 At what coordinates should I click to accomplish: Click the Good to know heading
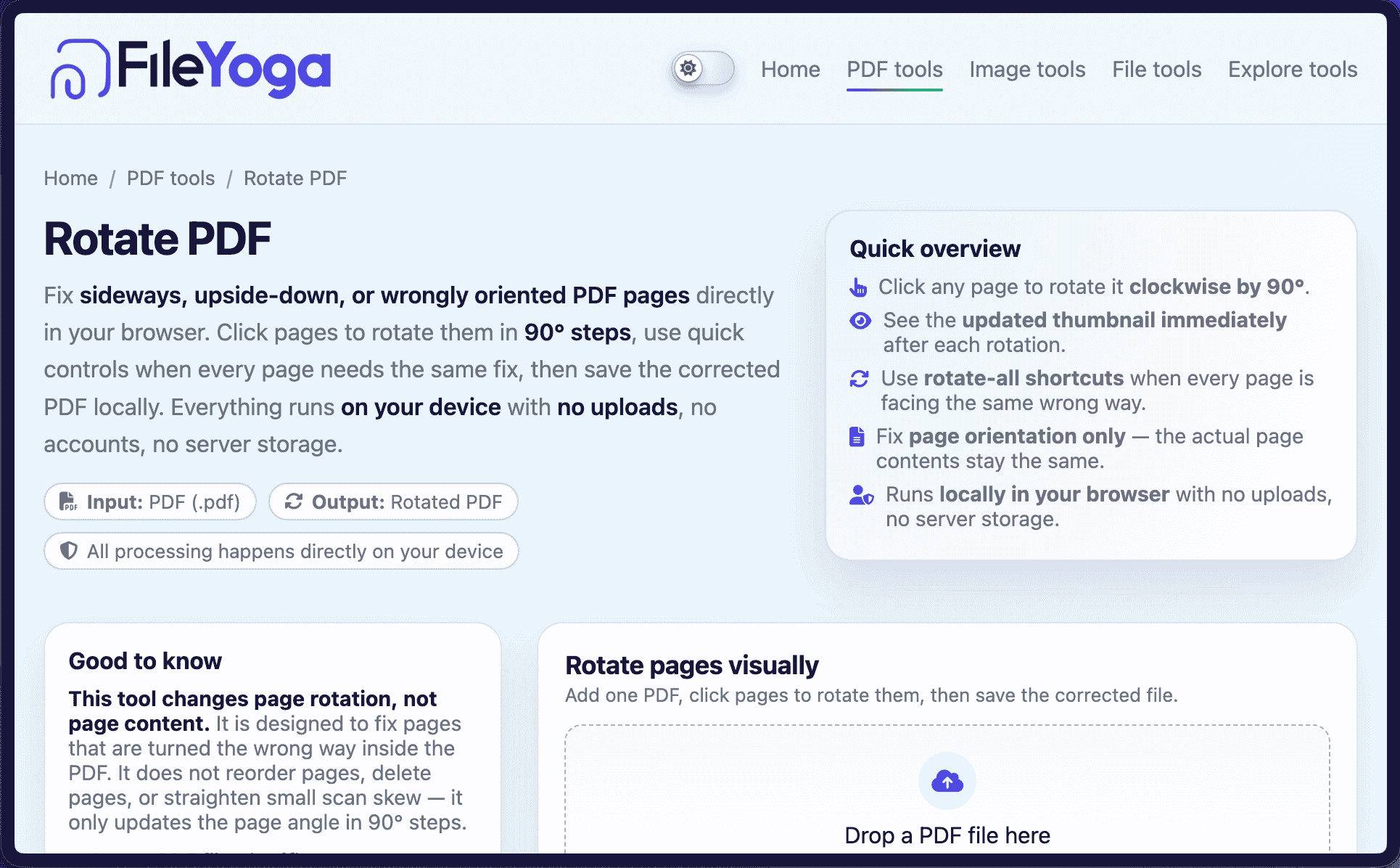click(x=145, y=661)
